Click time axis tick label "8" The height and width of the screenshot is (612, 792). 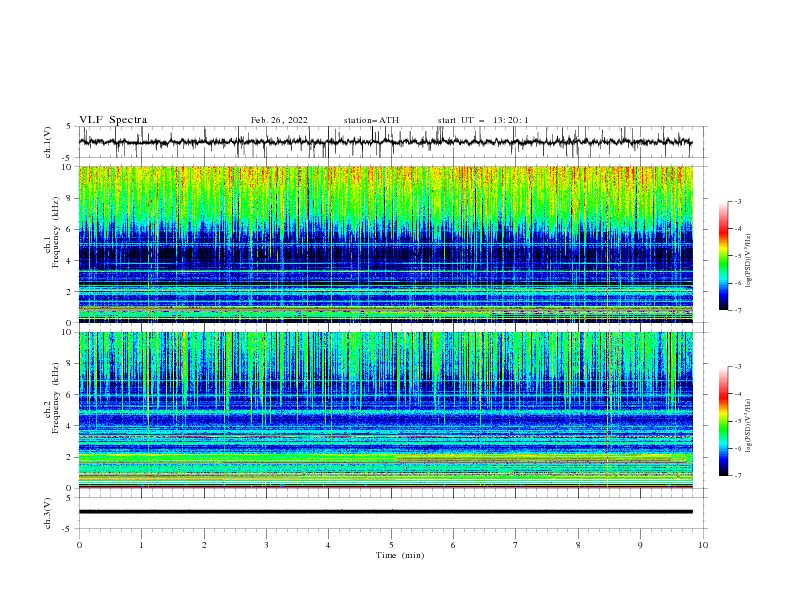click(578, 545)
